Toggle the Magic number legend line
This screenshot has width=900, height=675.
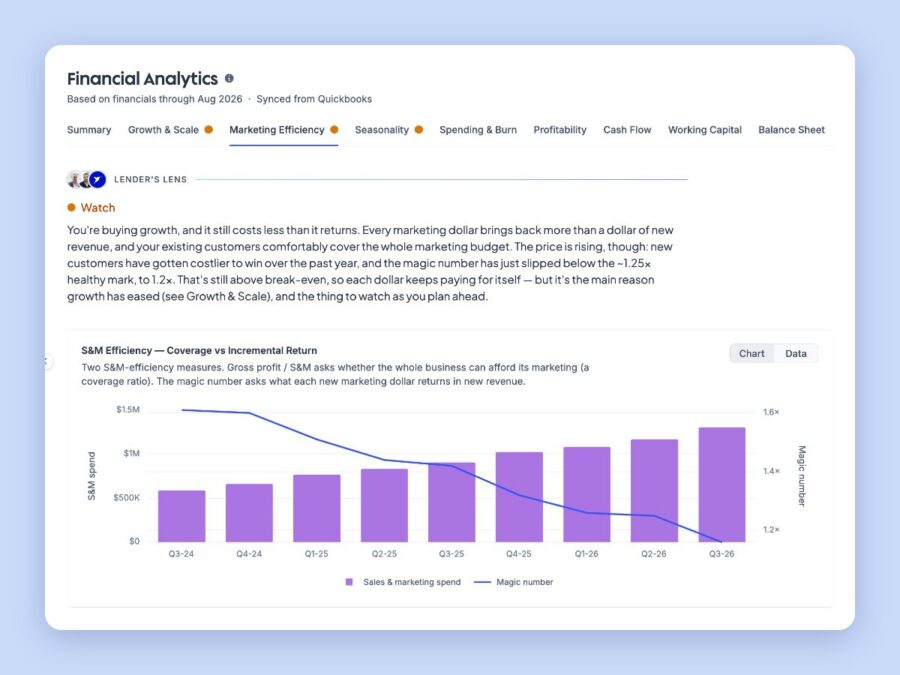[482, 582]
